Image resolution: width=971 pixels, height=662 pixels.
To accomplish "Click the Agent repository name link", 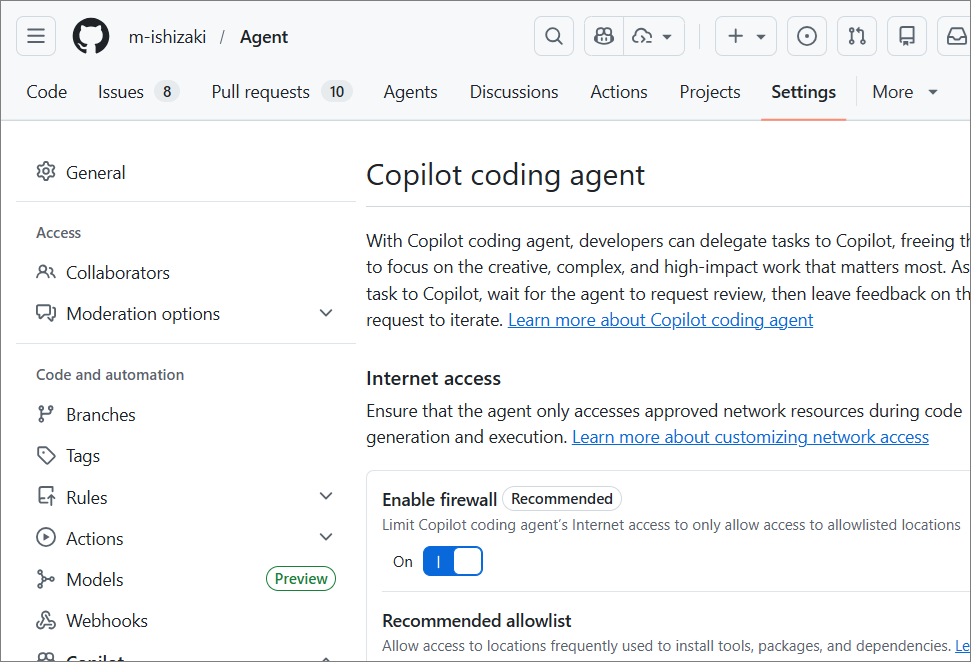I will tap(264, 37).
